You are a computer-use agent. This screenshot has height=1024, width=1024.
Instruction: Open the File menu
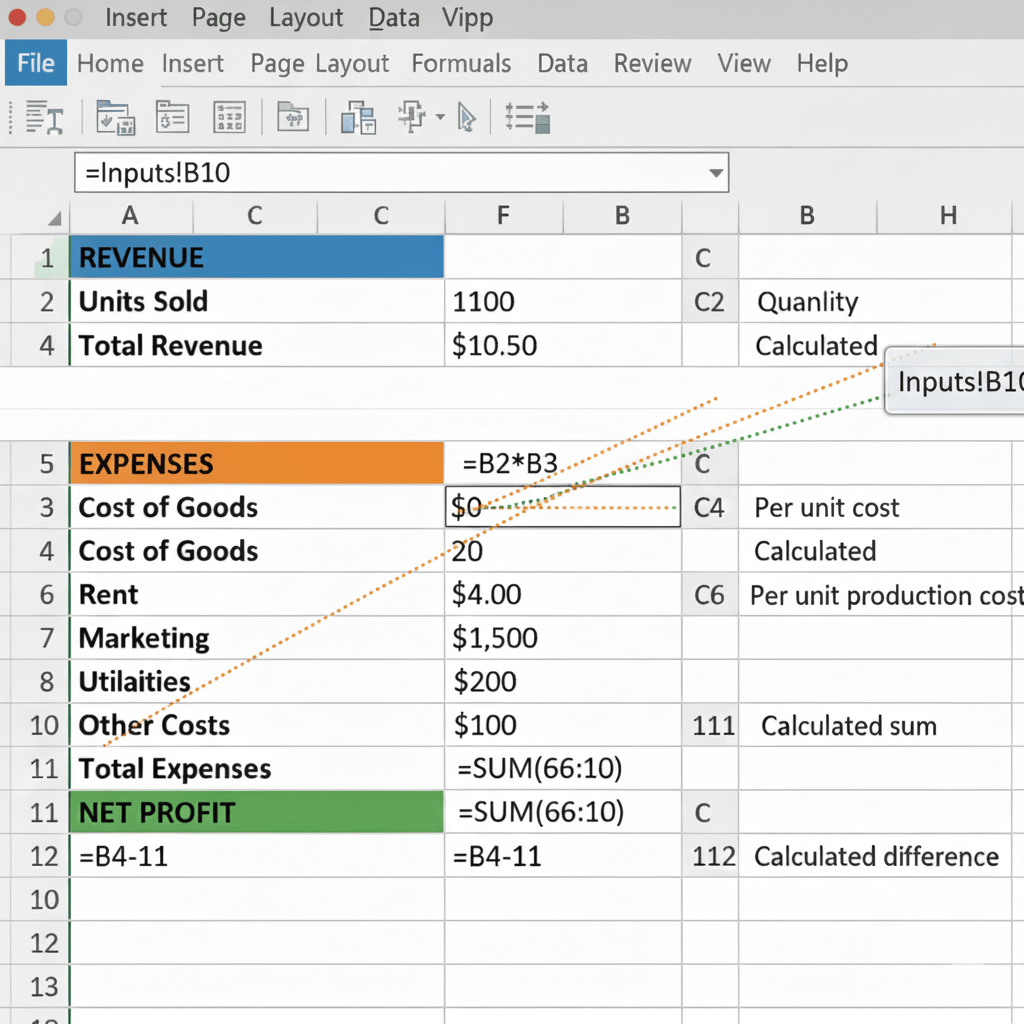(35, 62)
